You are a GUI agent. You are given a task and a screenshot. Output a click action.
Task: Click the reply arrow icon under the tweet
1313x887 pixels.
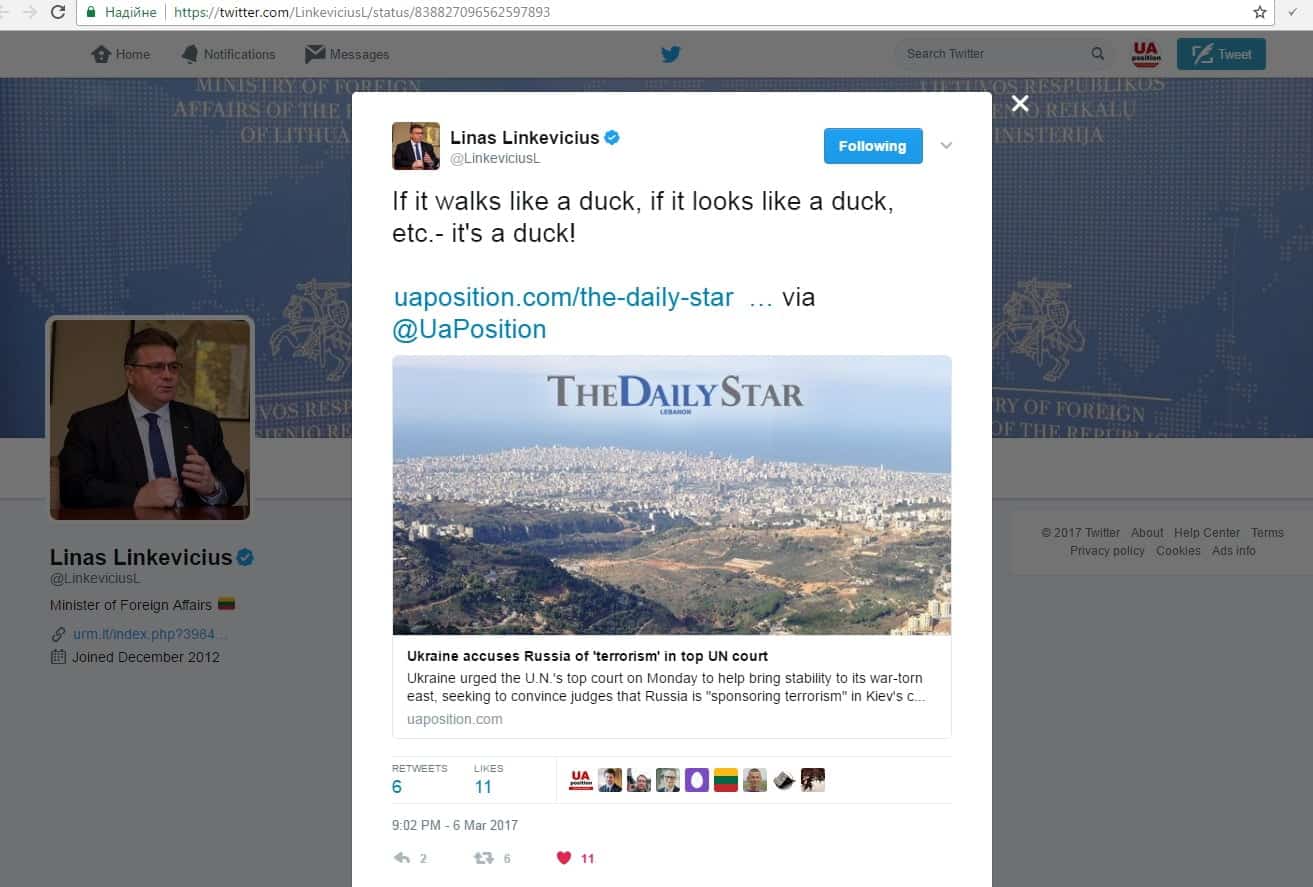pyautogui.click(x=402, y=858)
